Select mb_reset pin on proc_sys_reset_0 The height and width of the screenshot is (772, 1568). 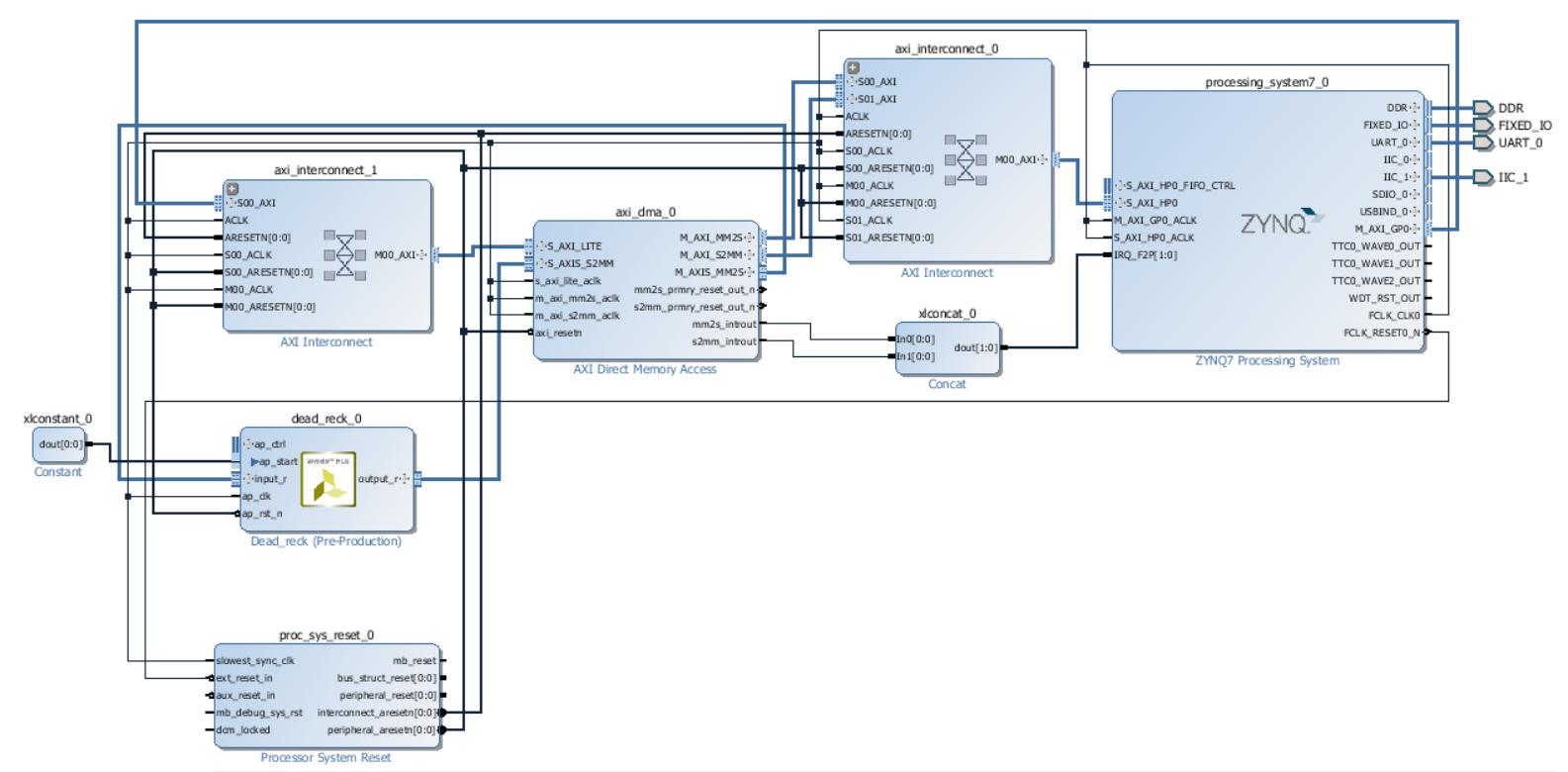point(415,661)
